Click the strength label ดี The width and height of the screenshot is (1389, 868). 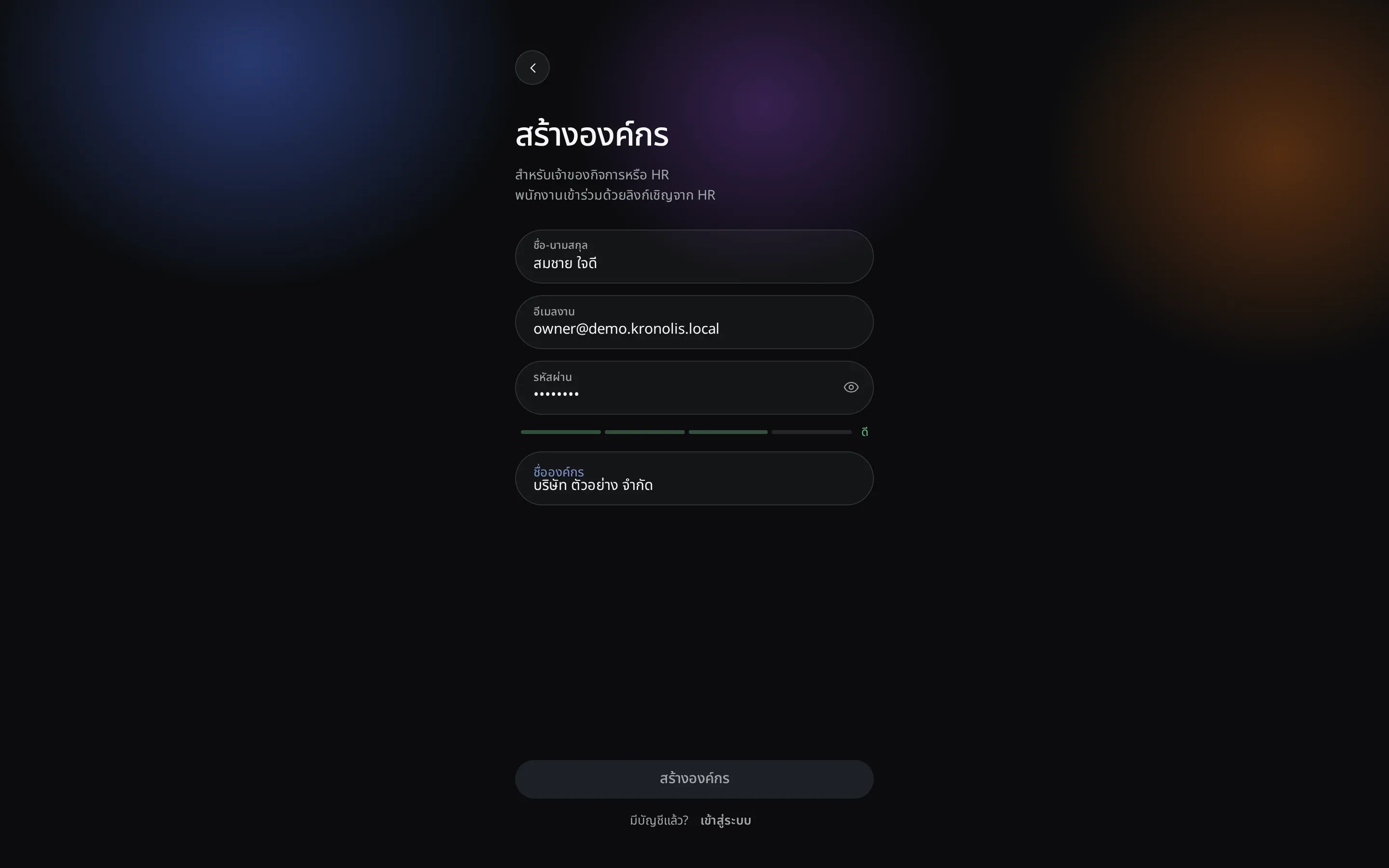coord(864,432)
